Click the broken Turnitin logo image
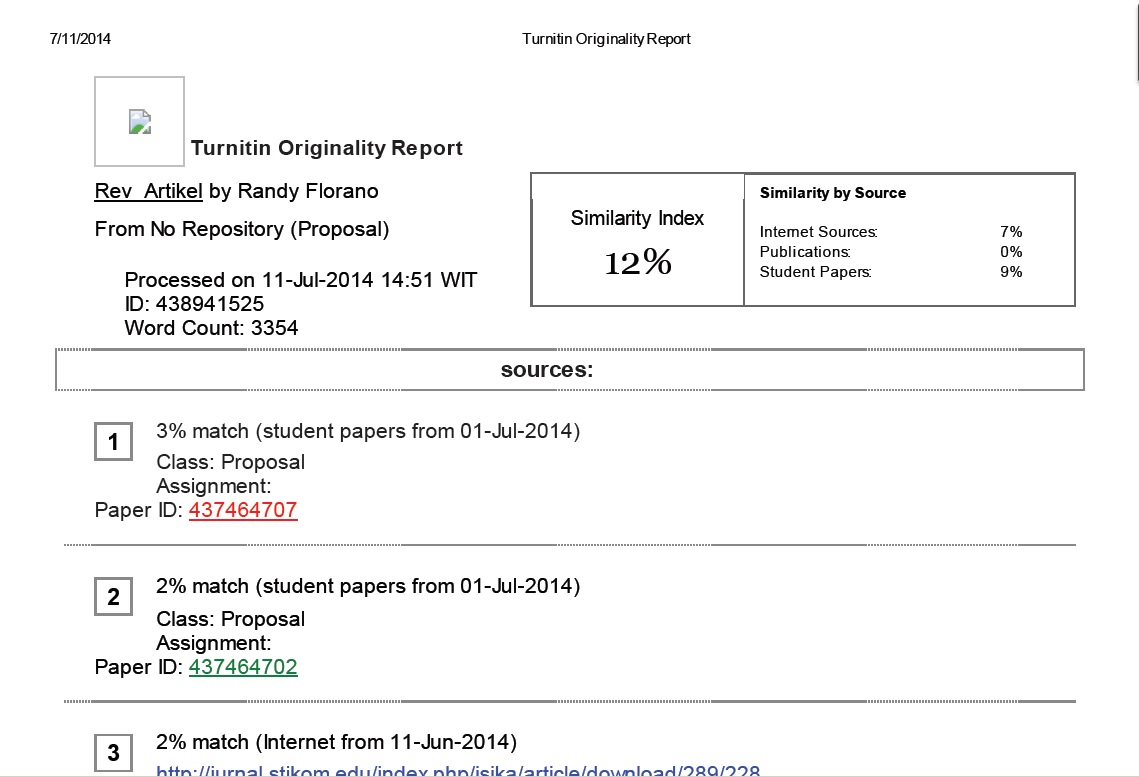Screen dimensions: 1139x777 coord(140,122)
